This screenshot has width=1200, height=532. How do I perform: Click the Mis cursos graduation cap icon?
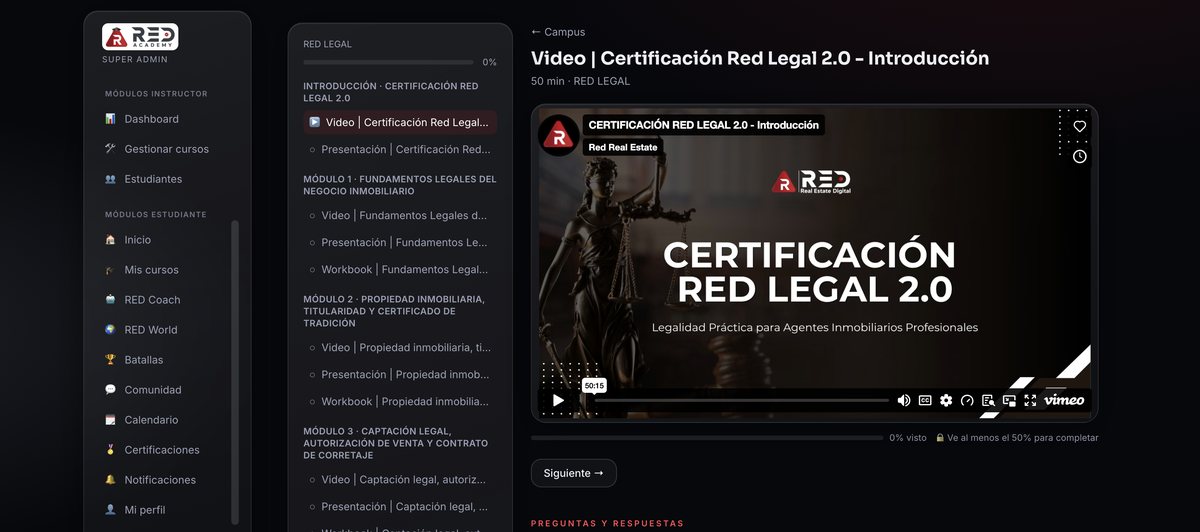110,270
